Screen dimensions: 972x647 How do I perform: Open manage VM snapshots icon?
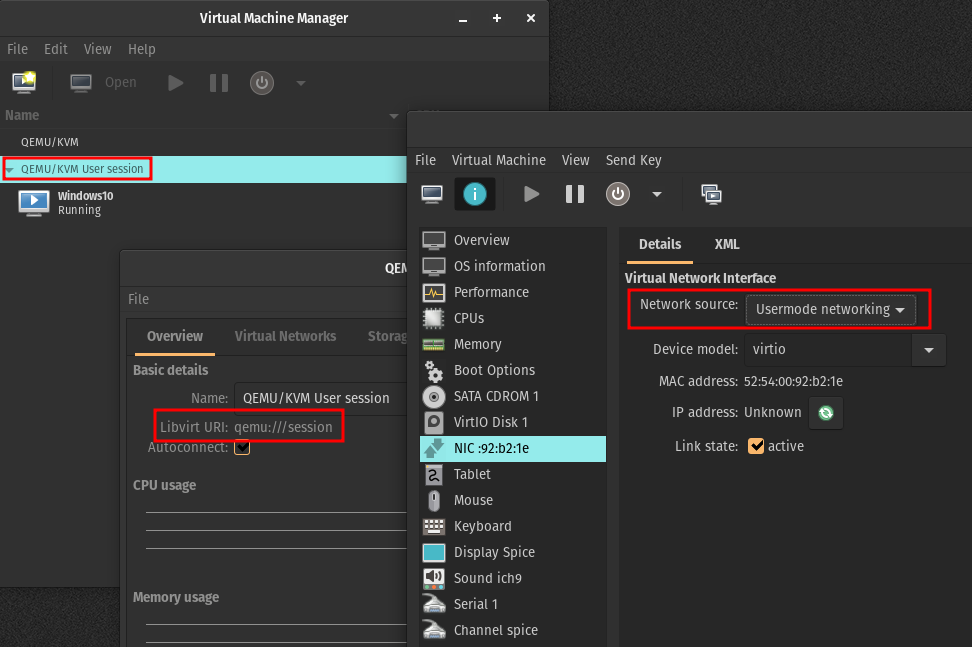coord(711,194)
